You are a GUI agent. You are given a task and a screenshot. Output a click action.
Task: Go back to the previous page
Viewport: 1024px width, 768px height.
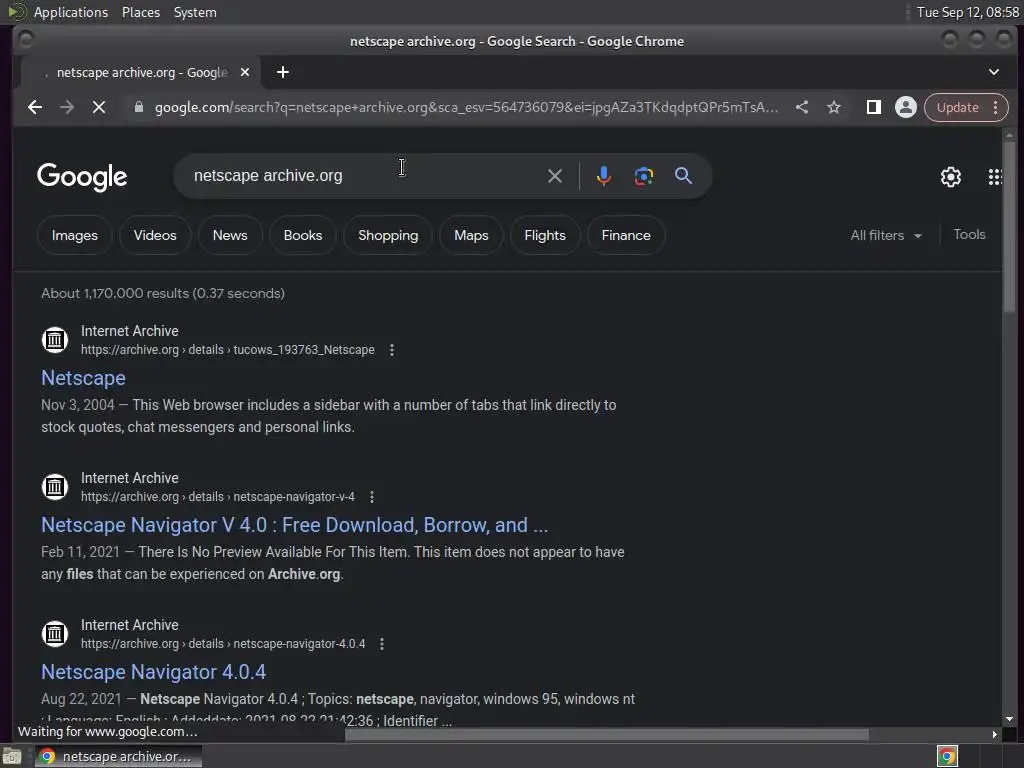(x=35, y=107)
